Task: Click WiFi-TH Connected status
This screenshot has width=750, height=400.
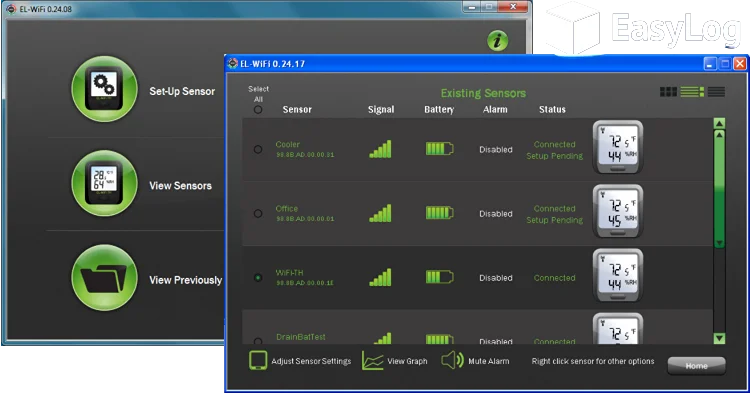Action: (x=554, y=278)
